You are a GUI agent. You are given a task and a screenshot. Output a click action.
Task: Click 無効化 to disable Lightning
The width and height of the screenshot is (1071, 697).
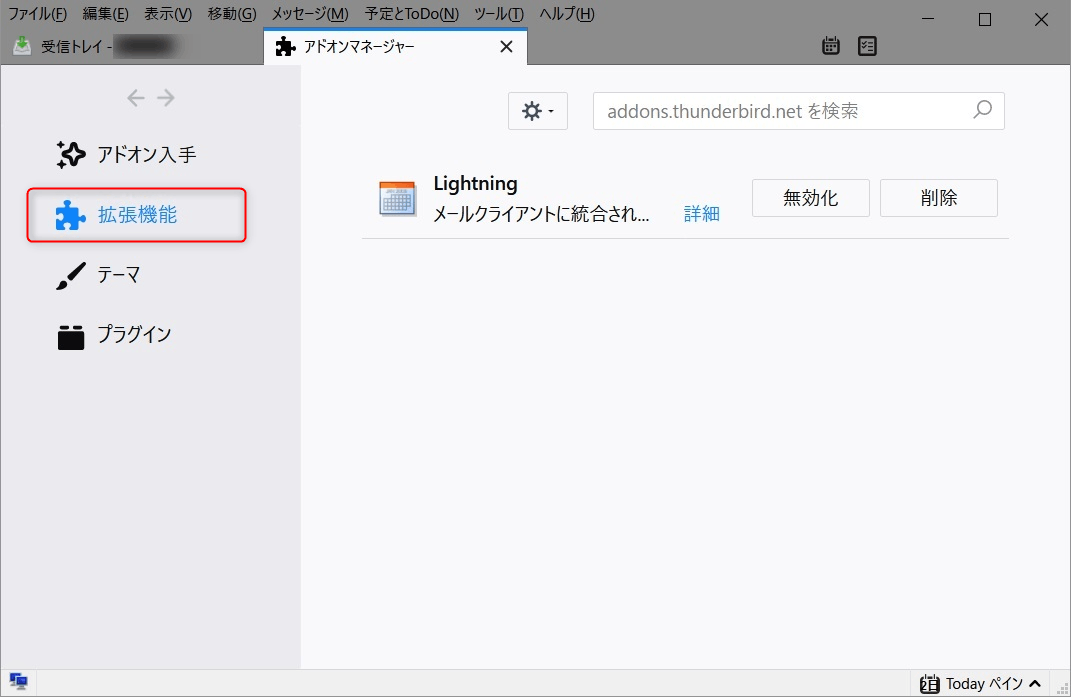pyautogui.click(x=811, y=198)
